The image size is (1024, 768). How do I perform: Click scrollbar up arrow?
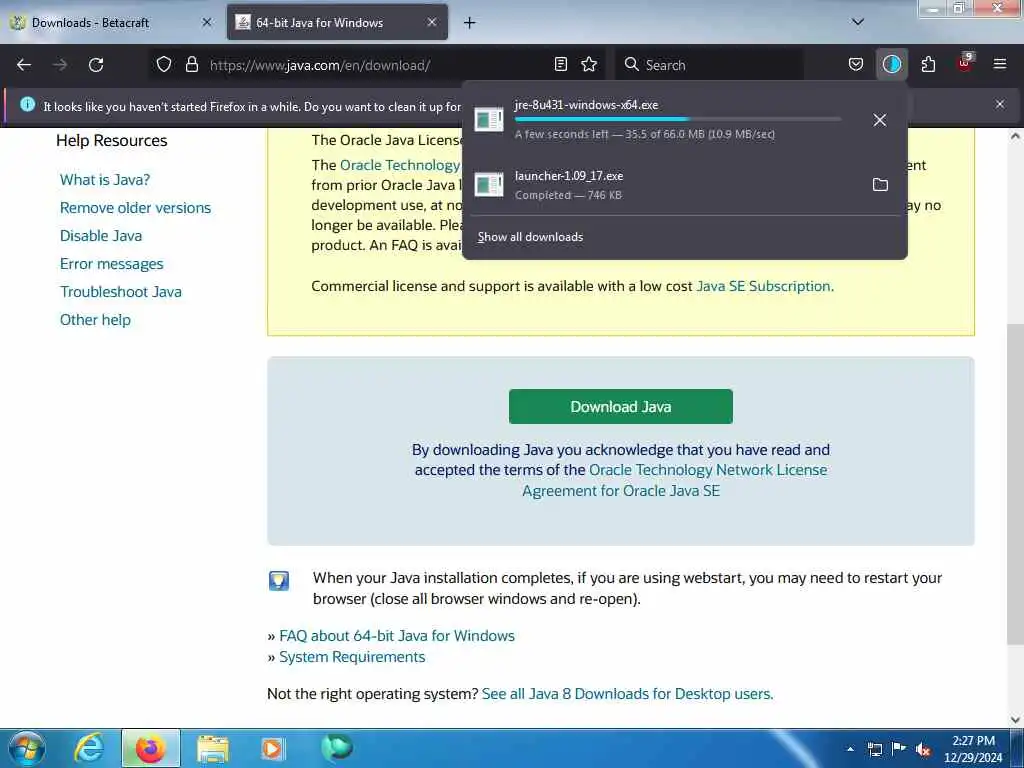pyautogui.click(x=1015, y=136)
